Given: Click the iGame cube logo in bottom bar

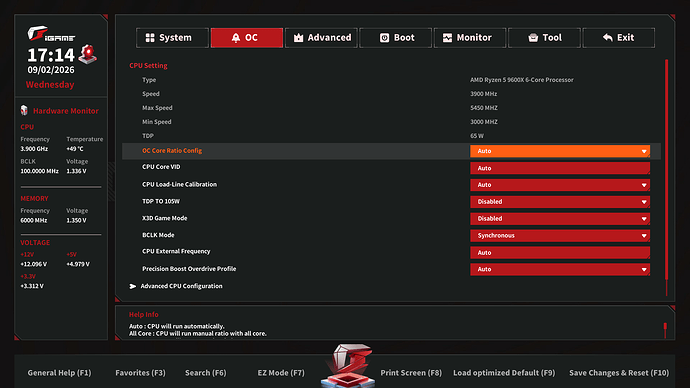Looking at the screenshot, I should point(348,366).
